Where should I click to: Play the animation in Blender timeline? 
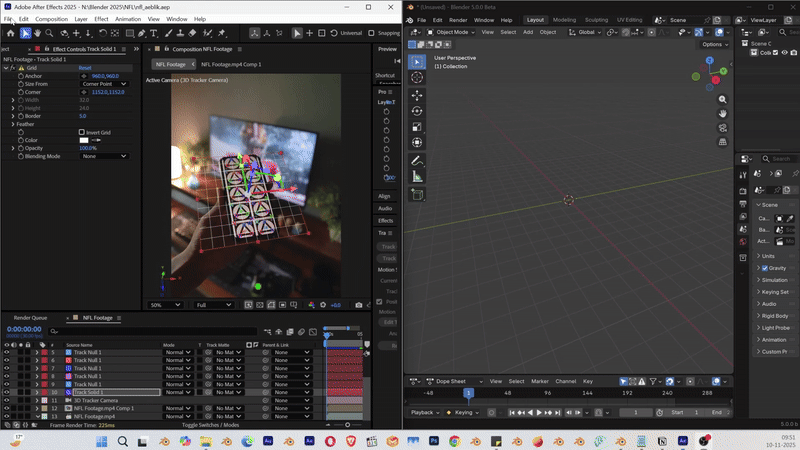pos(538,412)
